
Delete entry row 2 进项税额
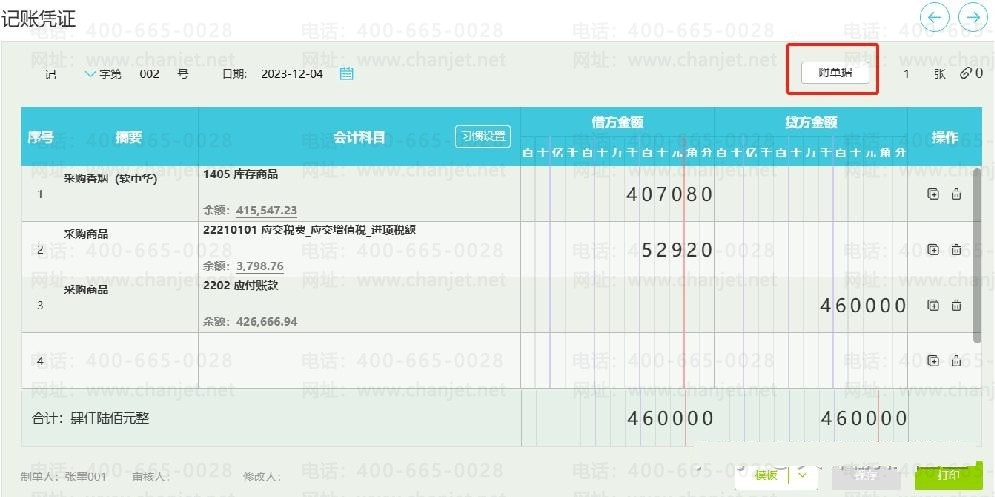(x=956, y=249)
